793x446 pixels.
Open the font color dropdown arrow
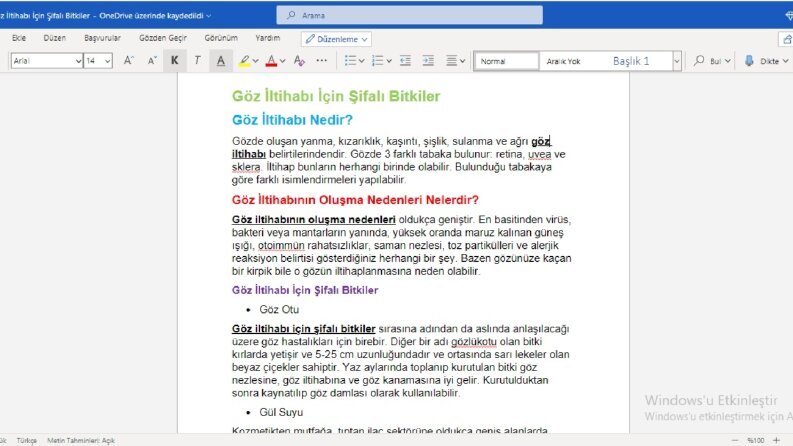coord(283,61)
